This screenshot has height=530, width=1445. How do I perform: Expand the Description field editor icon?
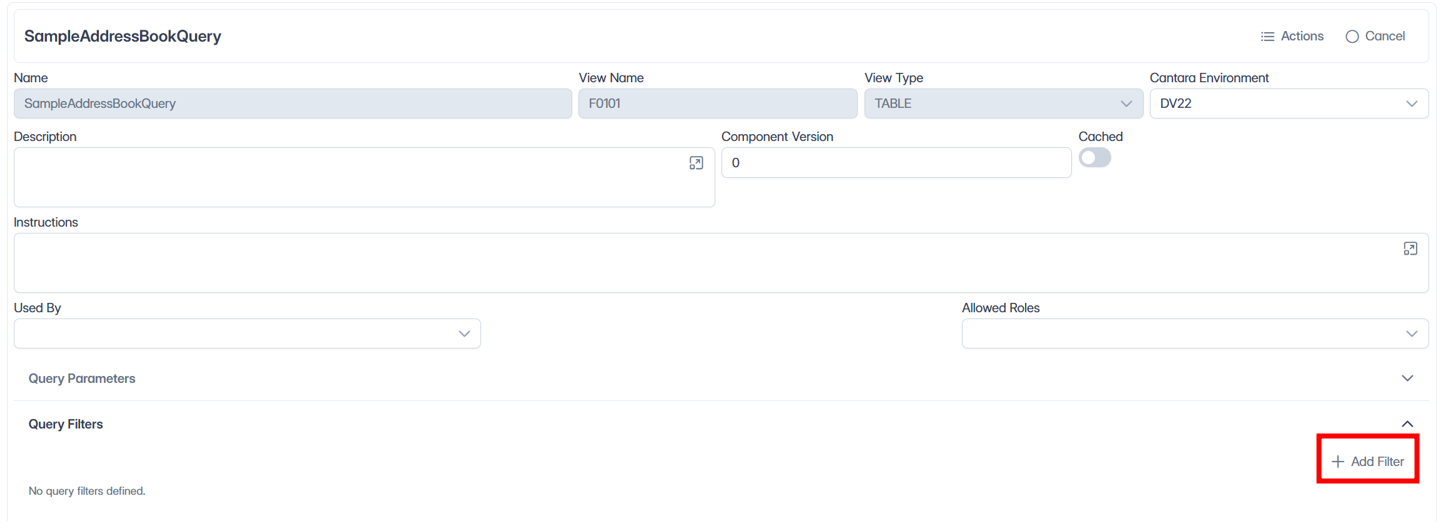point(696,163)
